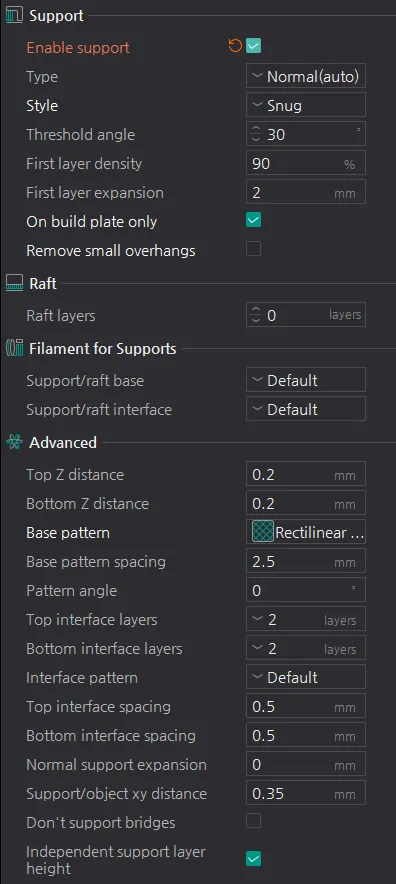
Task: Click the Support section icon
Action: (x=14, y=16)
